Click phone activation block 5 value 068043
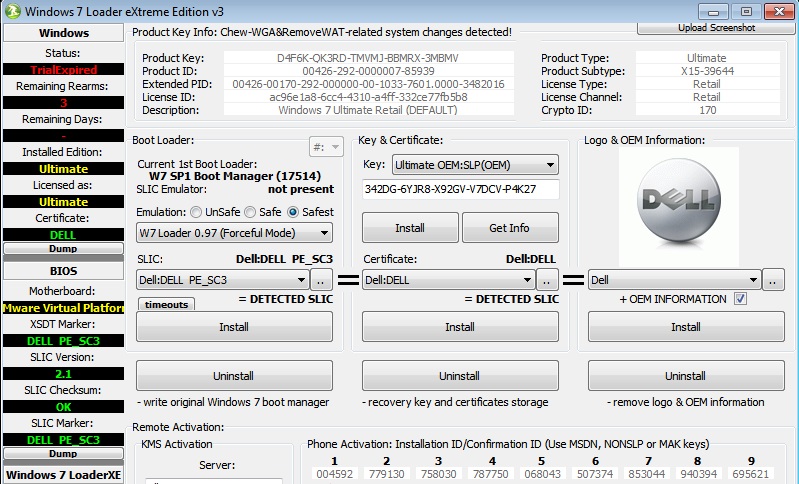 pyautogui.click(x=542, y=474)
